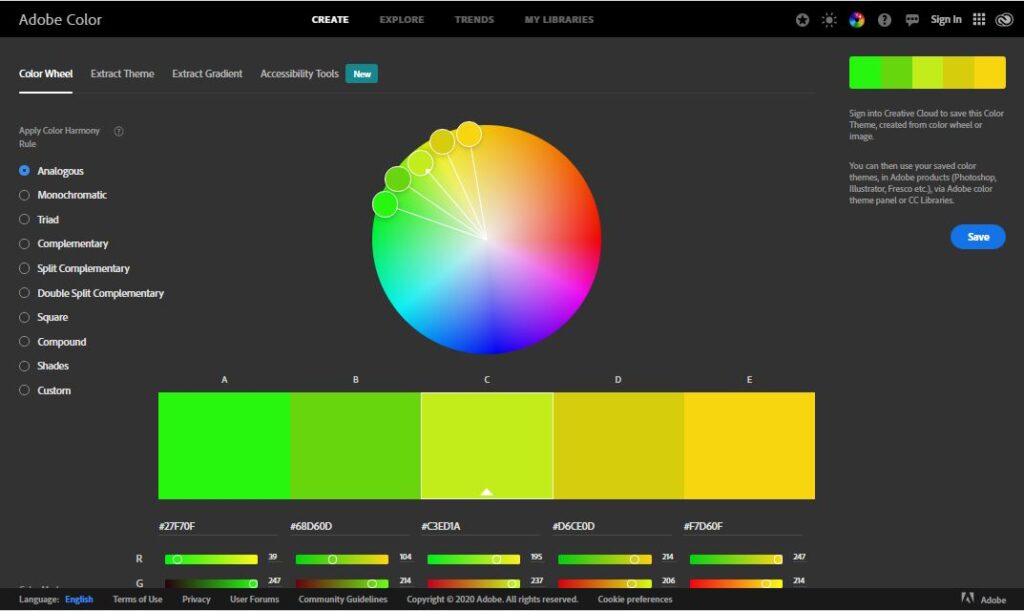Open the Accessibility Tools tab
This screenshot has height=611, width=1024.
pos(299,74)
